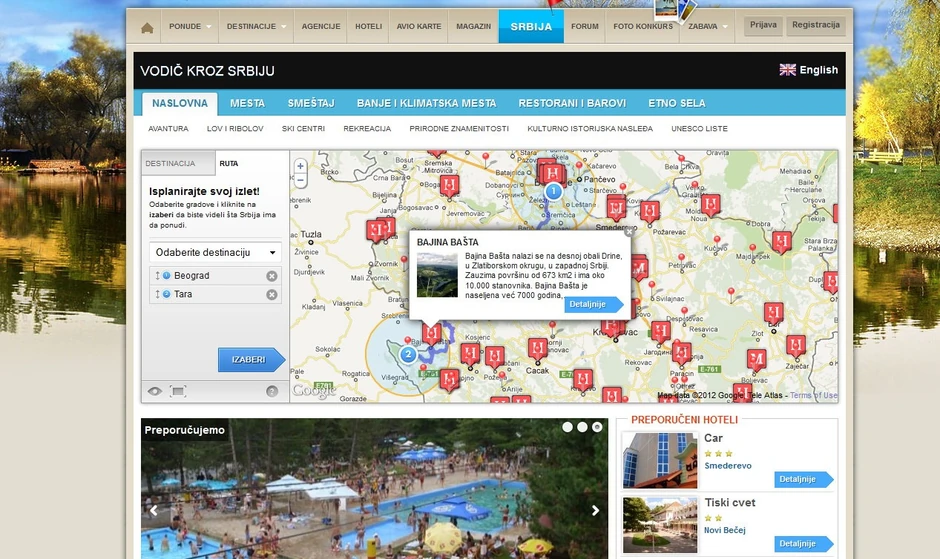
Task: Zoom in on the map
Action: point(300,166)
